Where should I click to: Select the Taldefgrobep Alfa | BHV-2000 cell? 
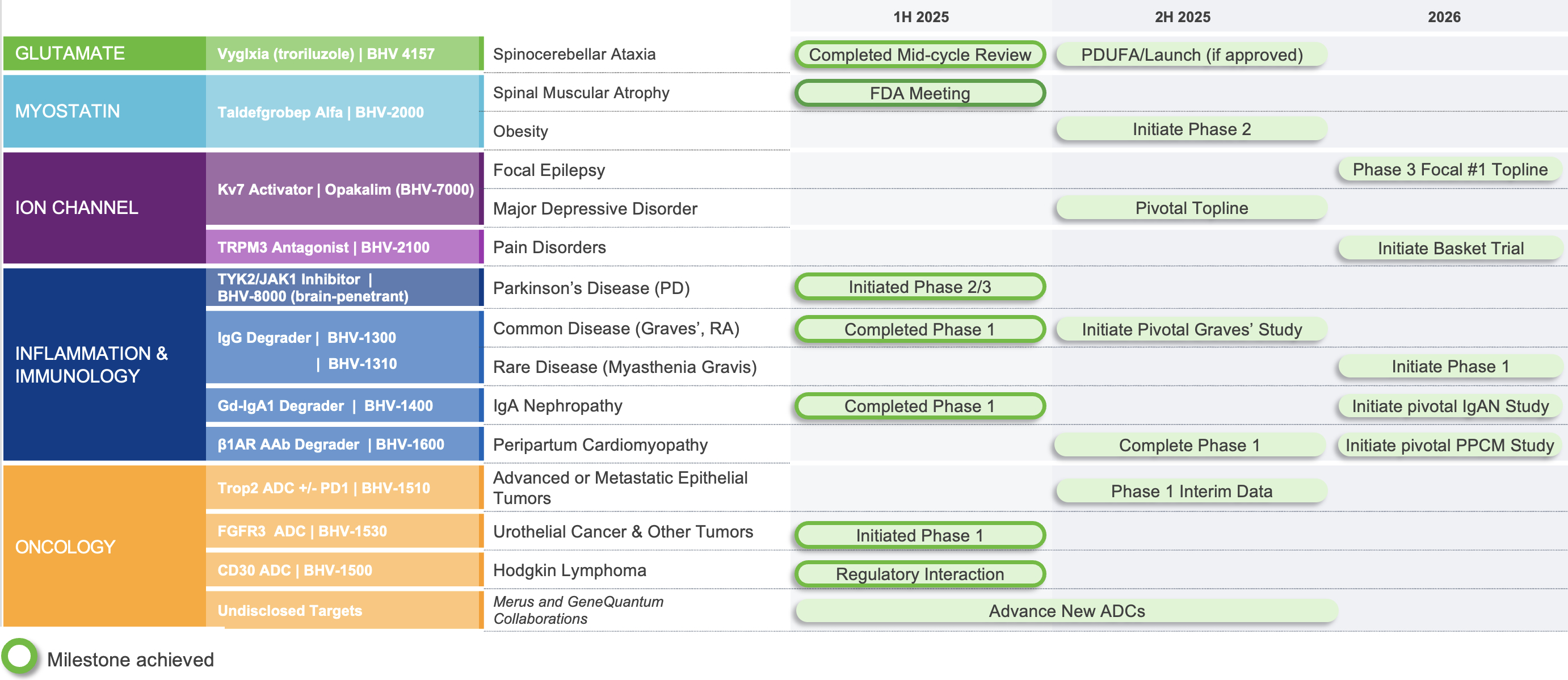344,112
